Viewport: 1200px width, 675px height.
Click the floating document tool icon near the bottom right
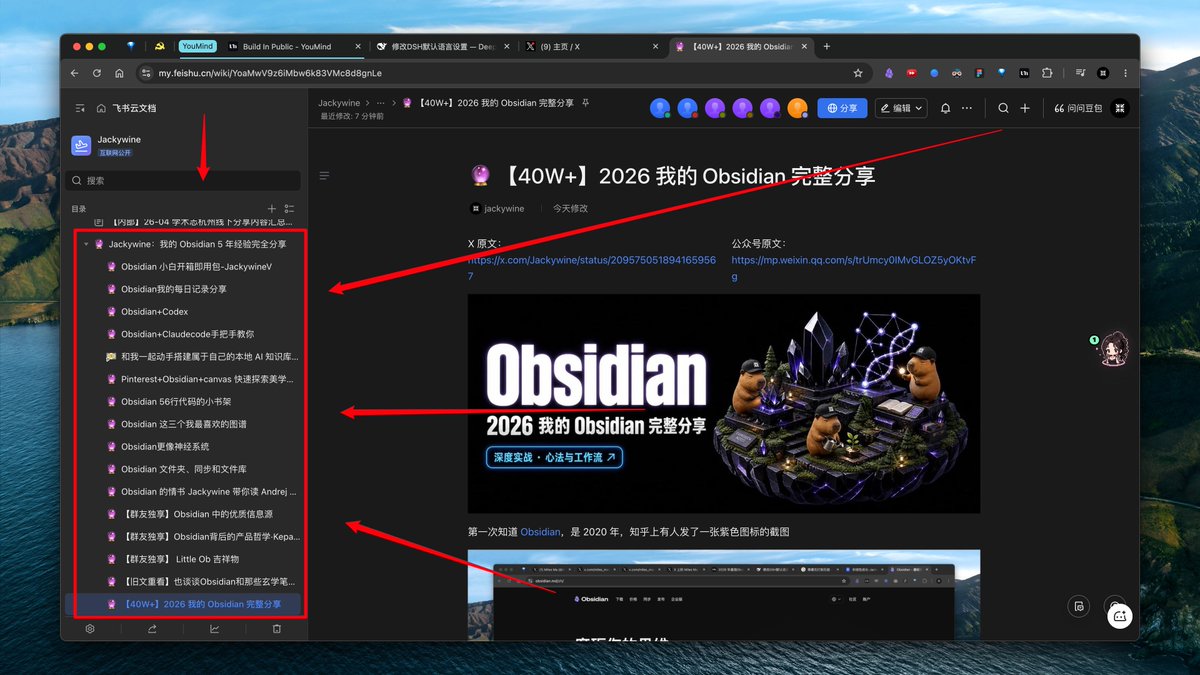(1078, 606)
